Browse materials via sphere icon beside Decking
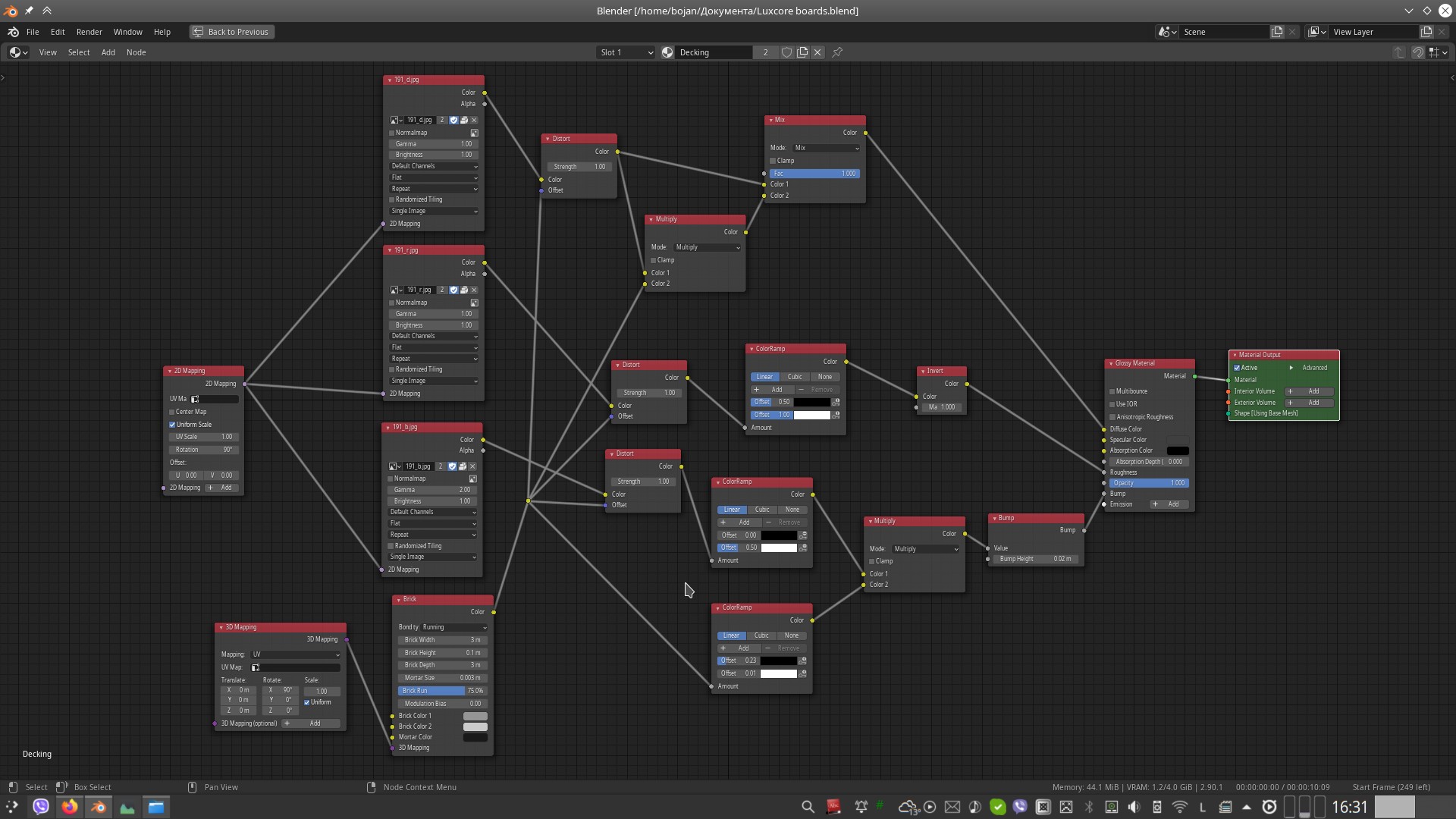Viewport: 1456px width, 819px height. pos(667,52)
